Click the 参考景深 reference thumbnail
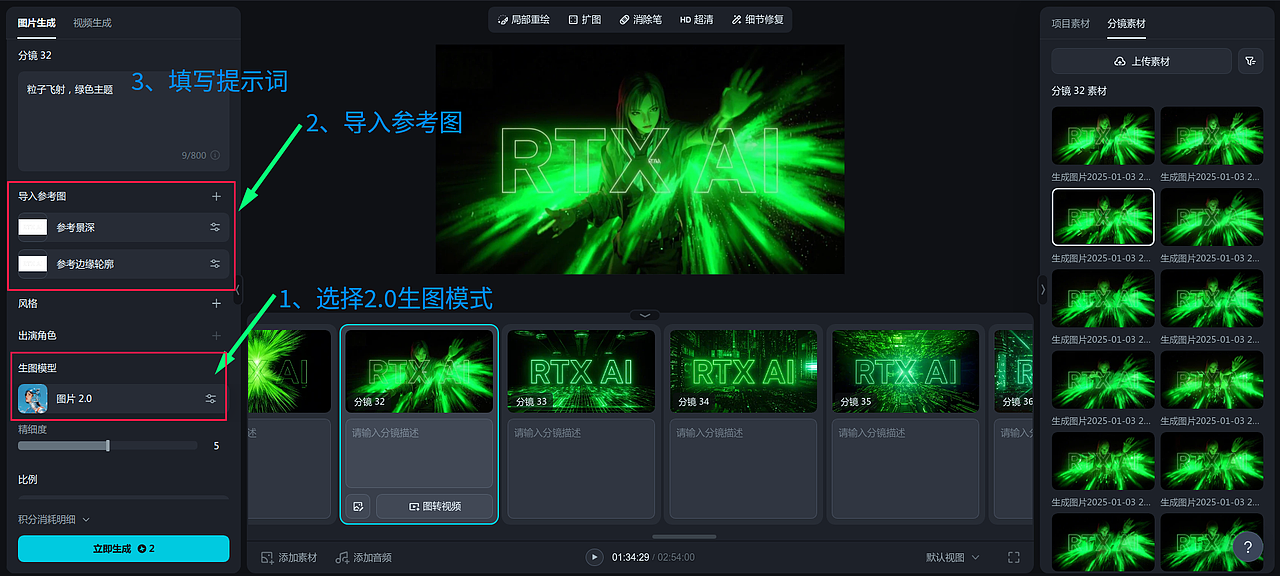 point(33,227)
